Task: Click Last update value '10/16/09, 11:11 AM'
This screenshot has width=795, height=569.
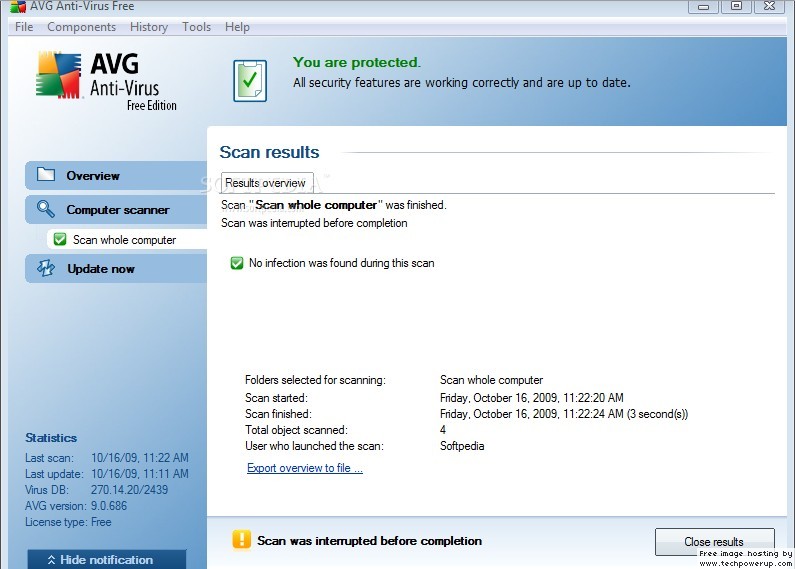Action: pos(140,474)
